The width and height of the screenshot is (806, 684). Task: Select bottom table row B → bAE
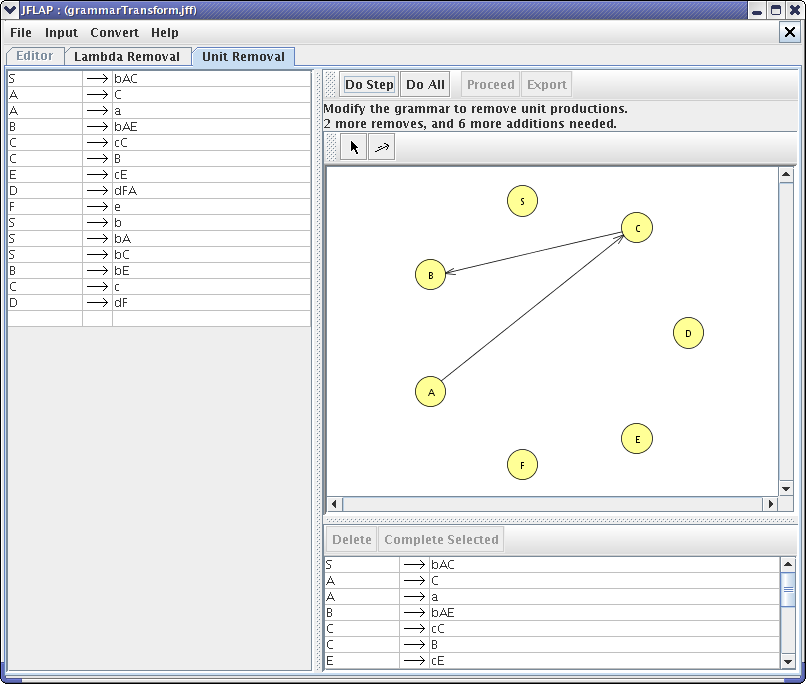(553, 613)
